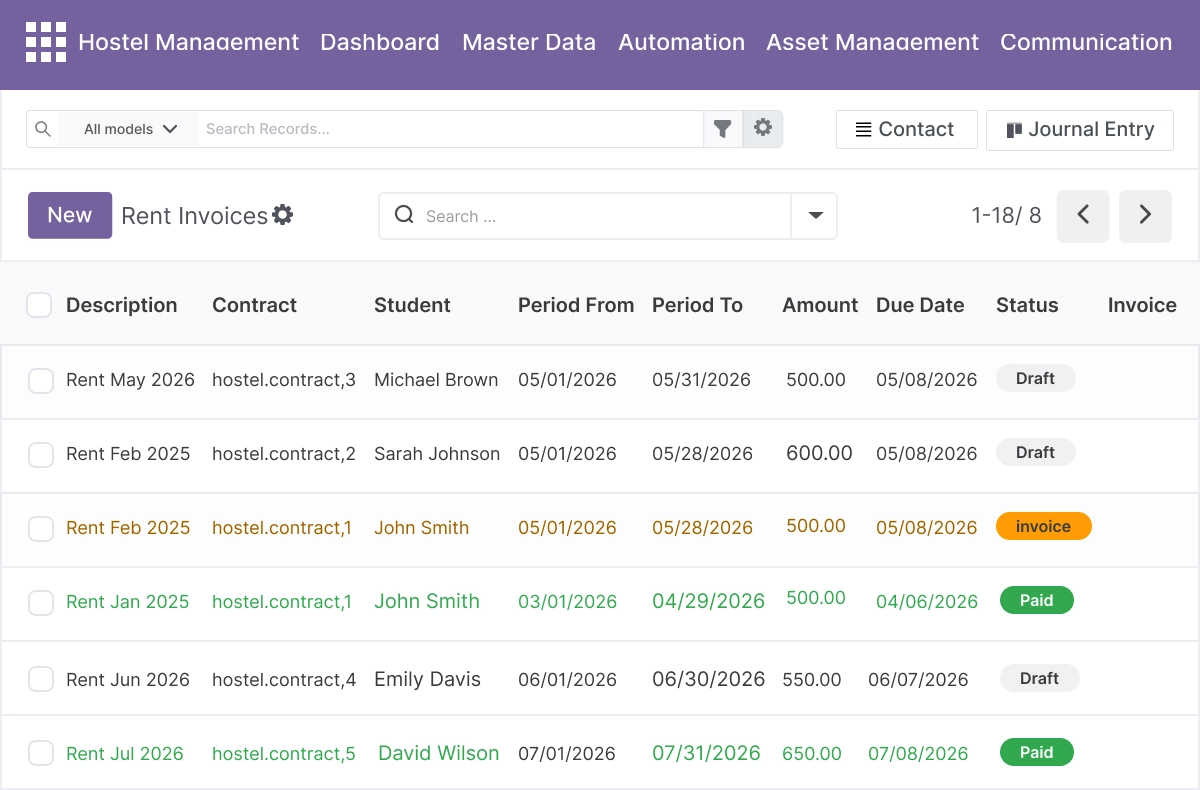Click the 550.00 amount
1200x790 pixels.
(812, 680)
